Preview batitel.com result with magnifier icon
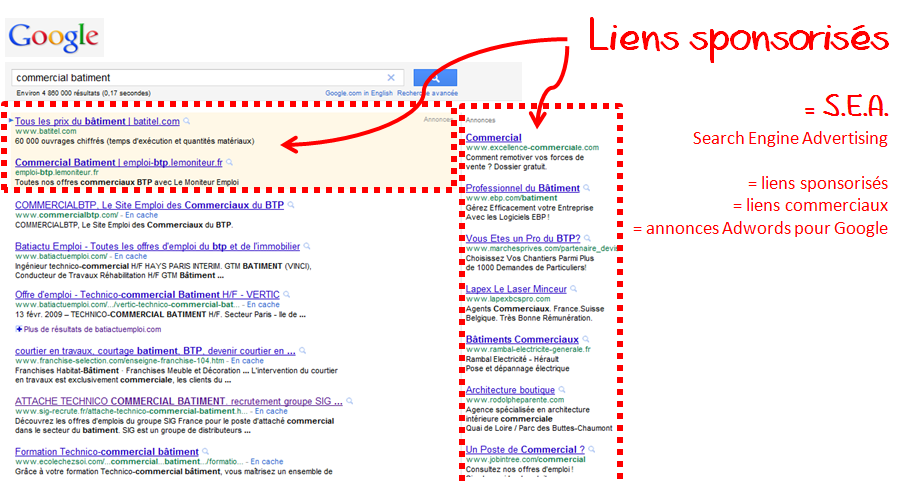Viewport: 907px width, 499px height. coord(186,121)
